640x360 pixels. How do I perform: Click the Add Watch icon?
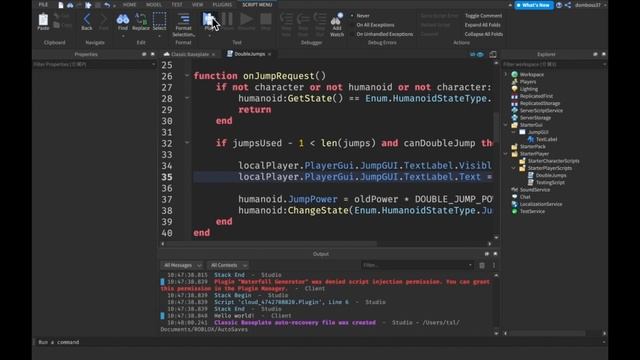[x=337, y=19]
